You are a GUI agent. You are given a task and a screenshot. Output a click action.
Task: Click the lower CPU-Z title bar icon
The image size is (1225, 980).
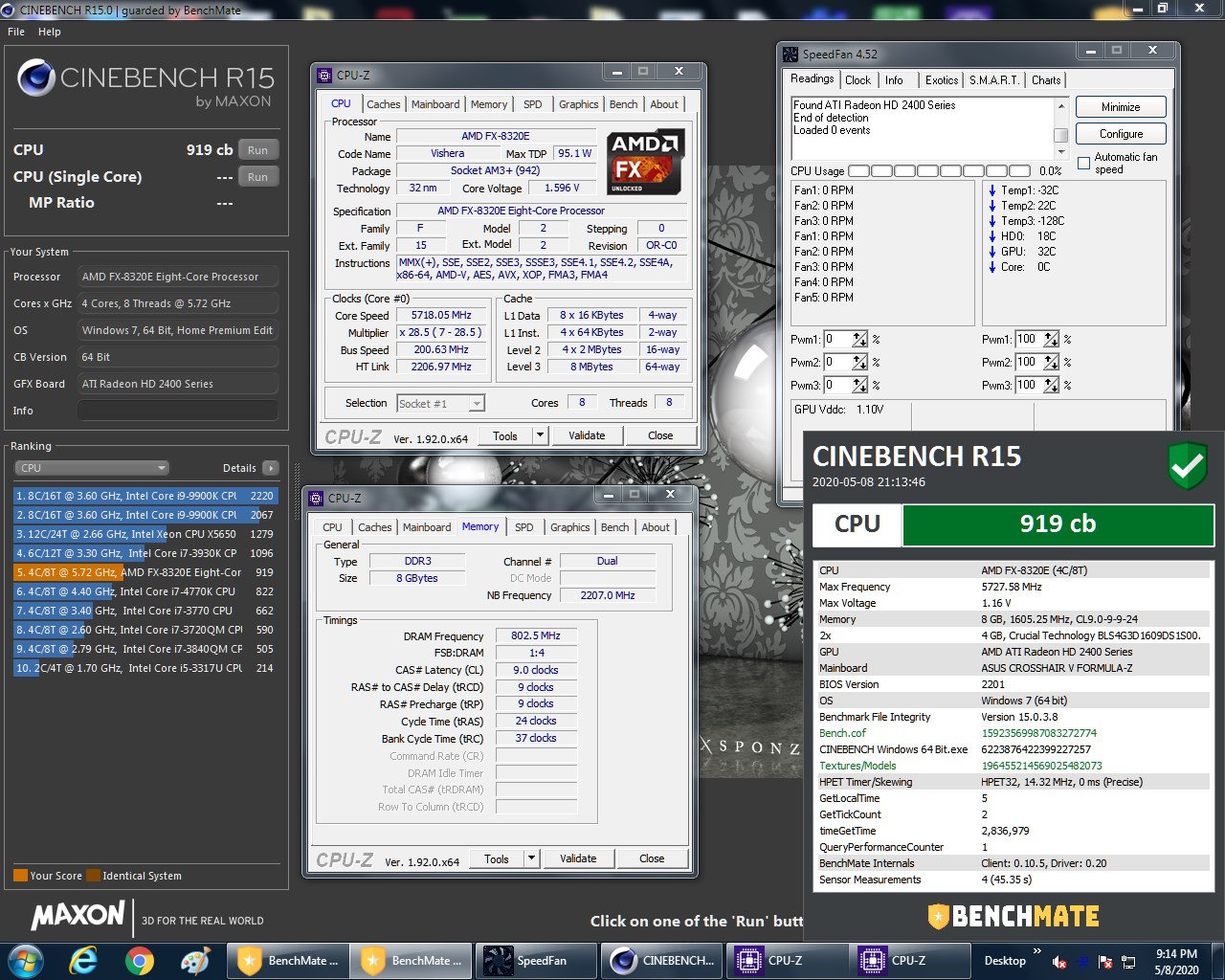coord(316,498)
